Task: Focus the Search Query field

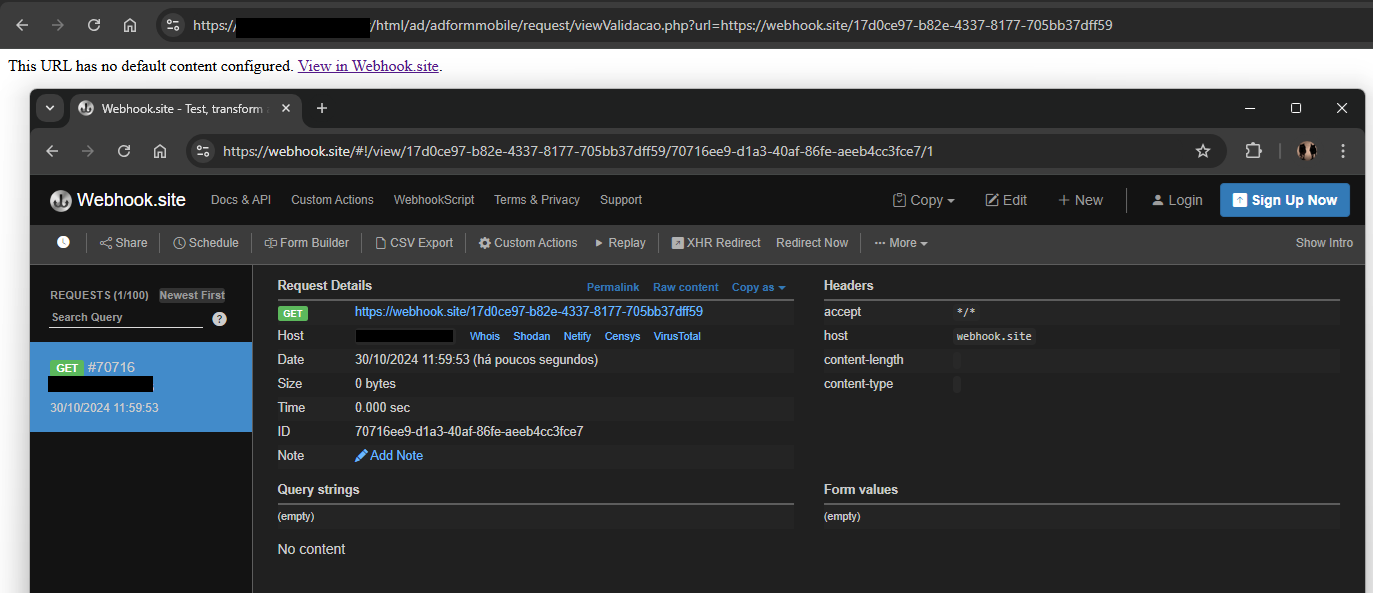Action: [x=126, y=317]
